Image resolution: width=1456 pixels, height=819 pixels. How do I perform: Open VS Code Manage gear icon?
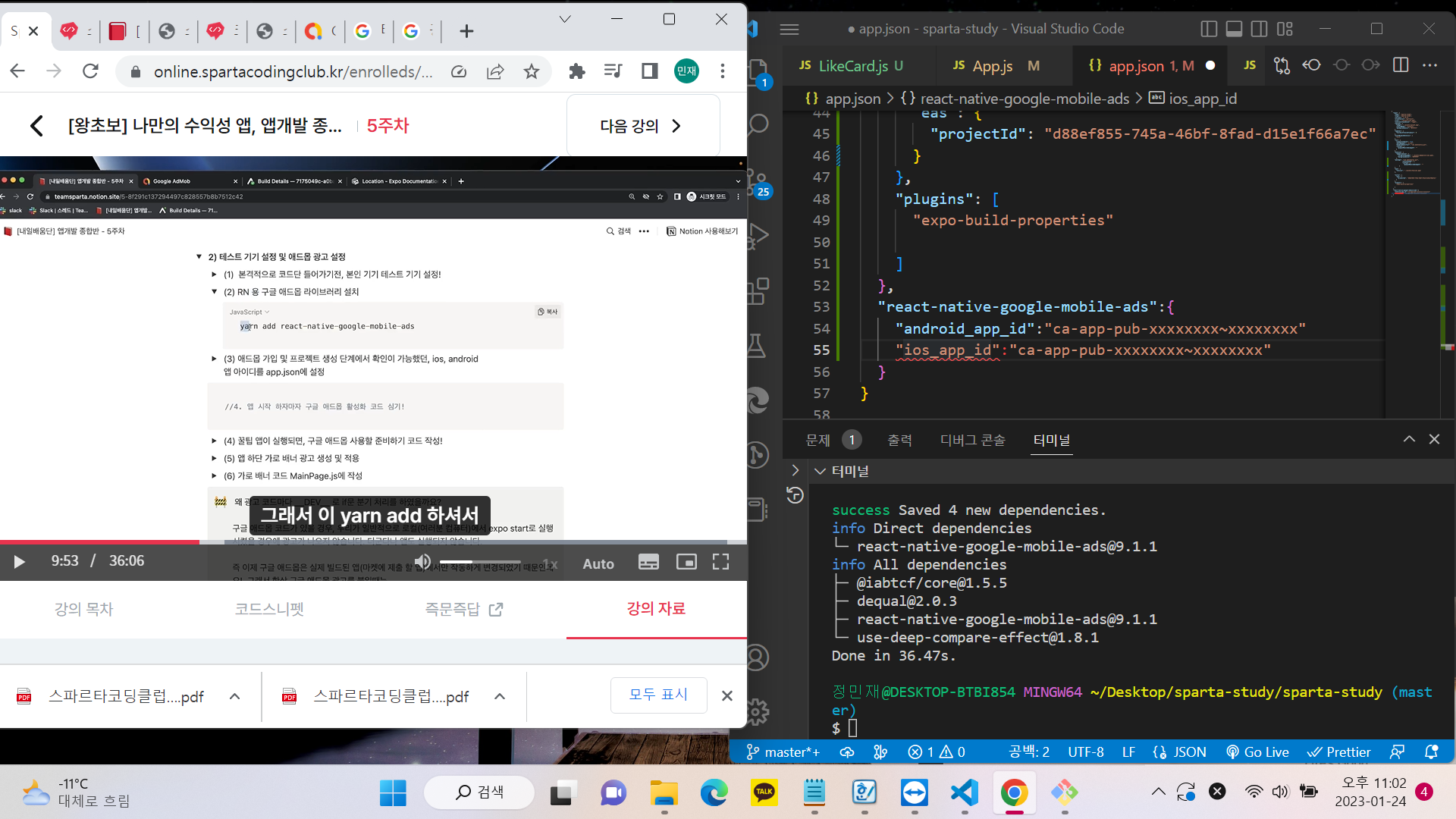pyautogui.click(x=758, y=711)
